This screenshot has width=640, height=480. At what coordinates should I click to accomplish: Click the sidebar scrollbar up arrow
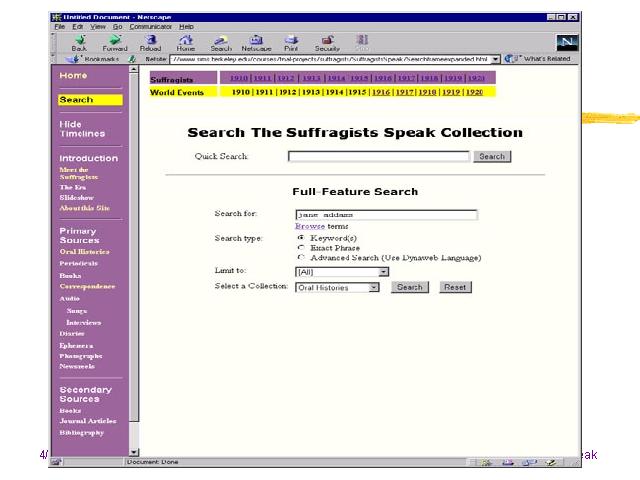click(133, 69)
